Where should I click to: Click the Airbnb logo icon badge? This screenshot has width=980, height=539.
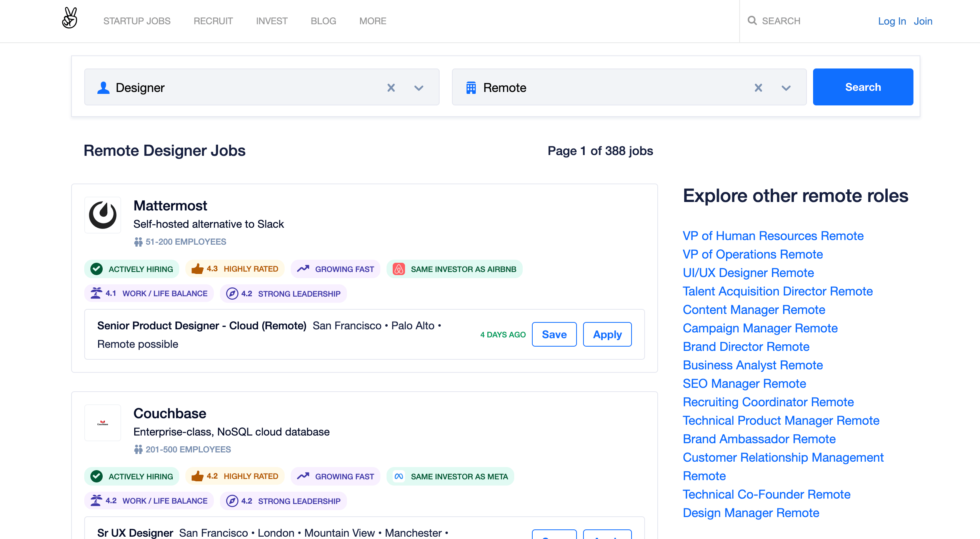tap(399, 269)
